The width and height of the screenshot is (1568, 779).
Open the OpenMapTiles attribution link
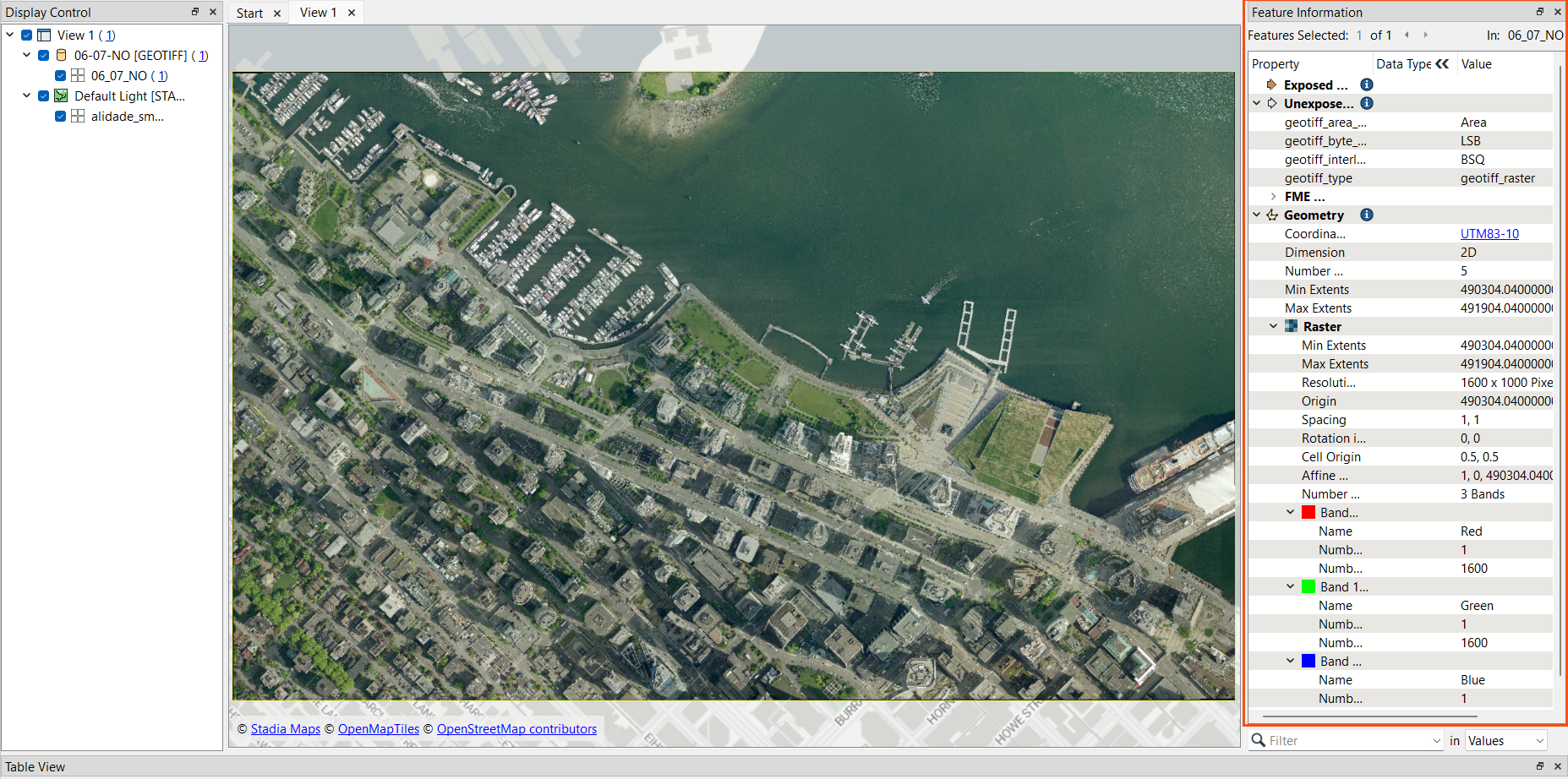379,729
